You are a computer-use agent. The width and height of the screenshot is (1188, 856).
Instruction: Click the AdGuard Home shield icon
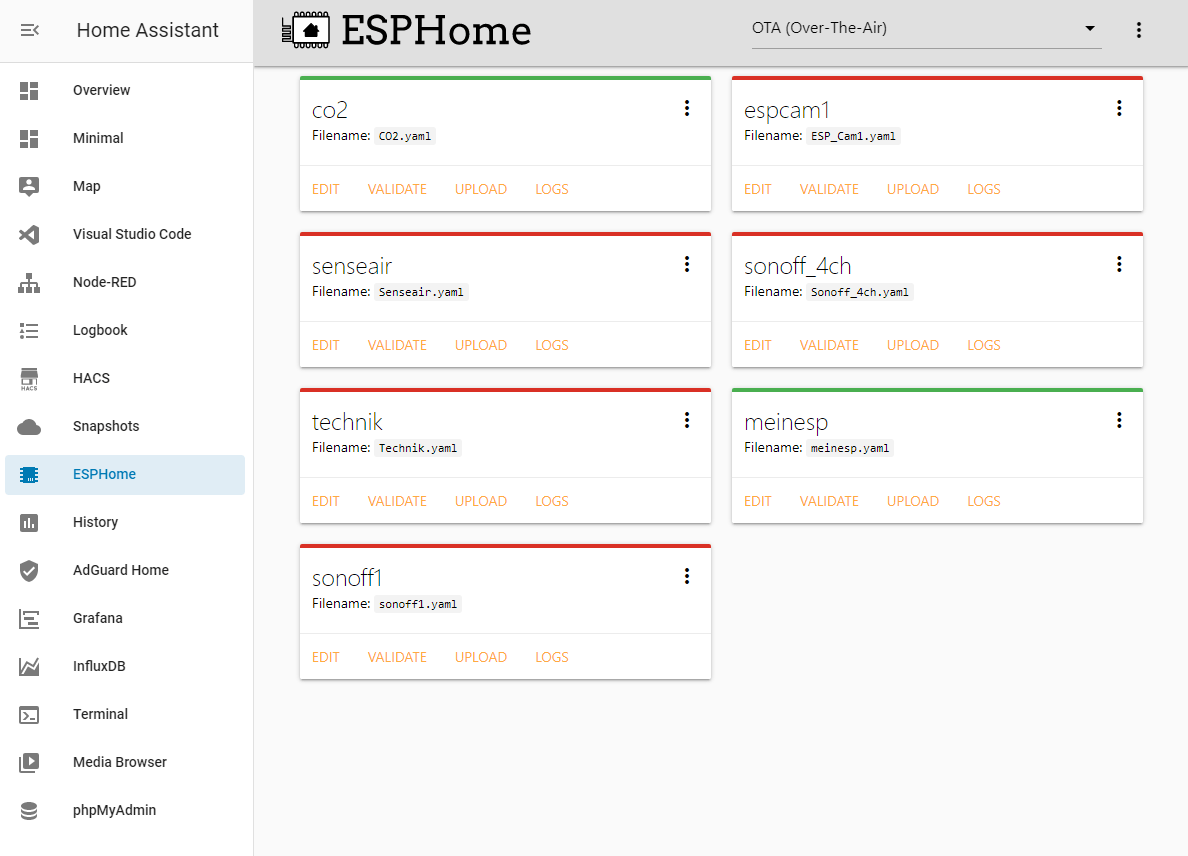pyautogui.click(x=29, y=570)
